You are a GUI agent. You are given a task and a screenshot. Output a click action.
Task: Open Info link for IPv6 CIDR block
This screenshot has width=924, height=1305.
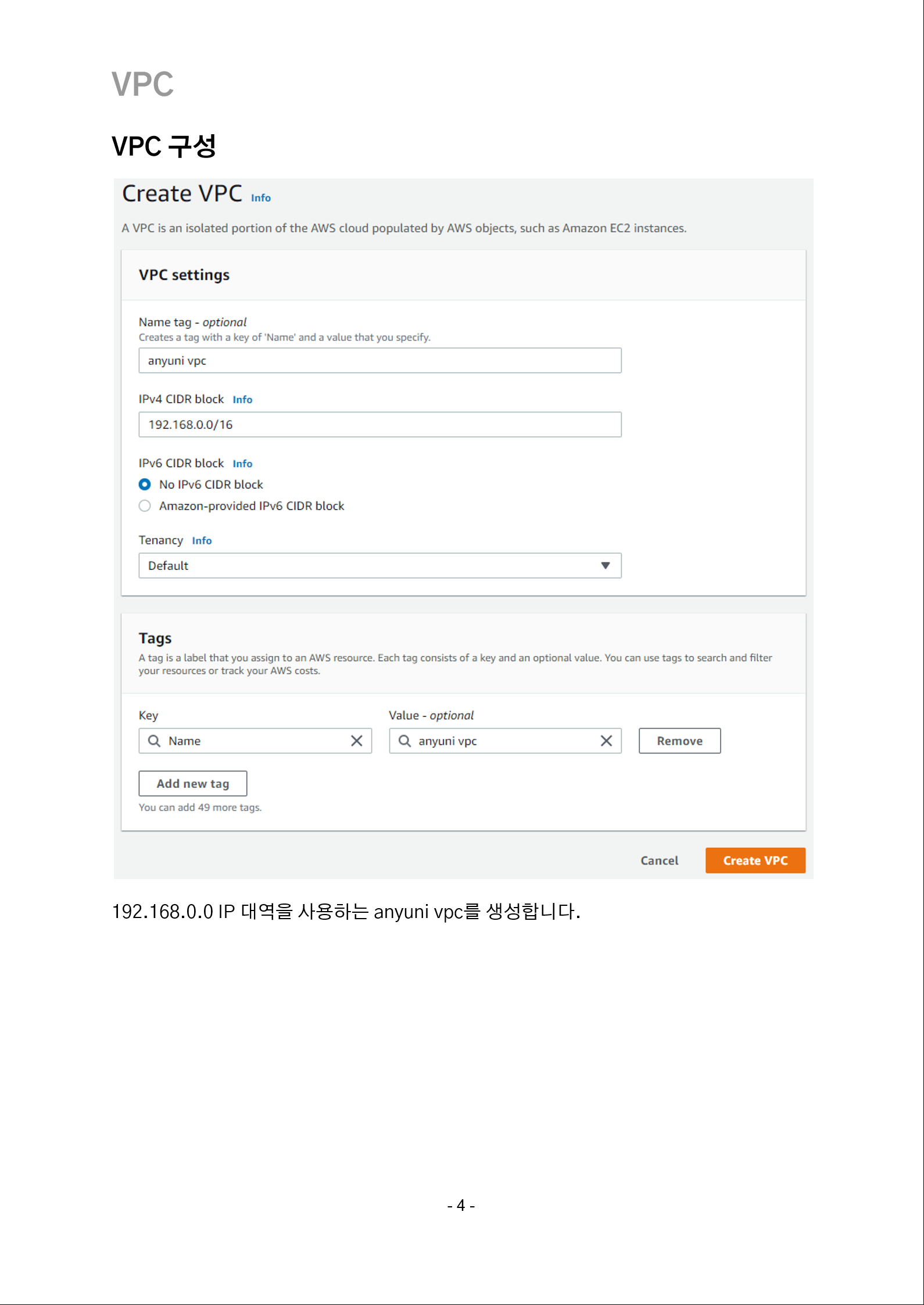pyautogui.click(x=242, y=464)
